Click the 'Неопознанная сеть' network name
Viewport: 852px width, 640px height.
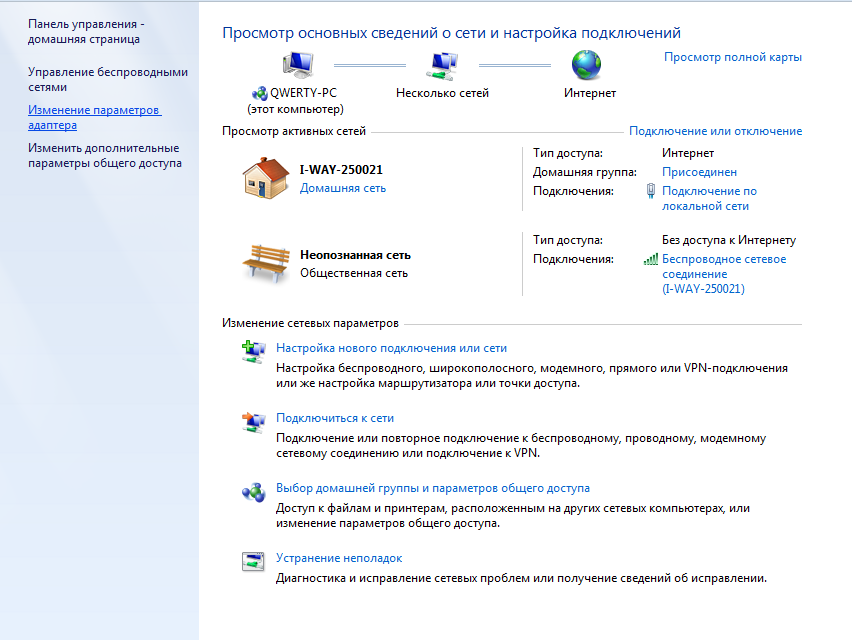pyautogui.click(x=355, y=255)
